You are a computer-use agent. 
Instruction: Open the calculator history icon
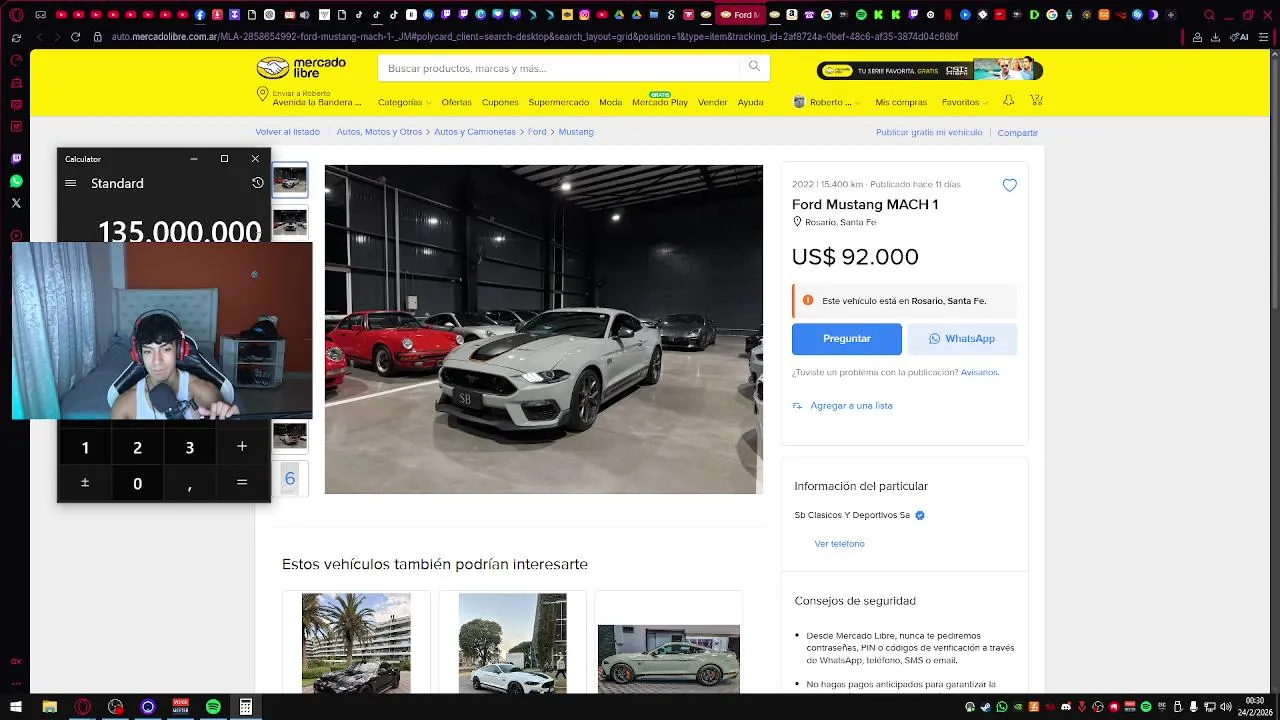tap(257, 183)
